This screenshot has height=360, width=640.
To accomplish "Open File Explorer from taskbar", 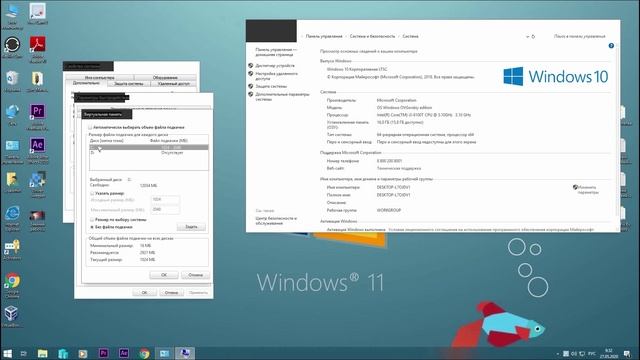I will 42,353.
